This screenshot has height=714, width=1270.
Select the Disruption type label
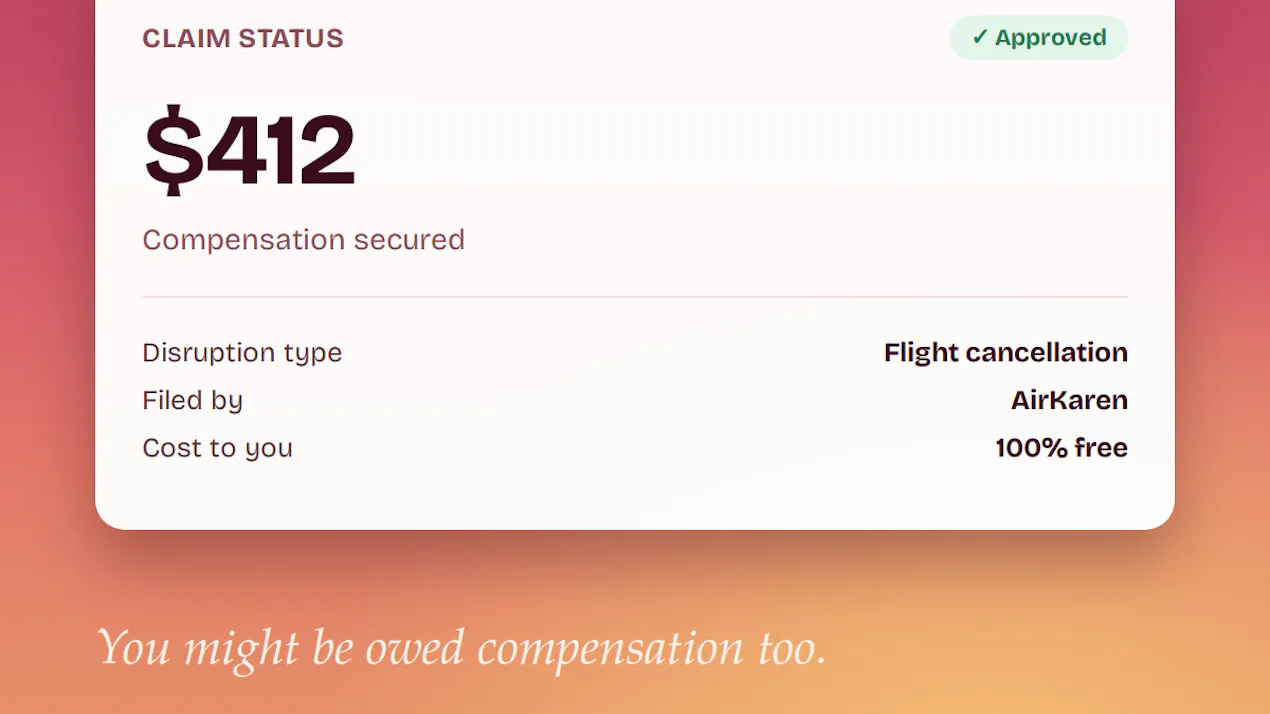(x=242, y=353)
